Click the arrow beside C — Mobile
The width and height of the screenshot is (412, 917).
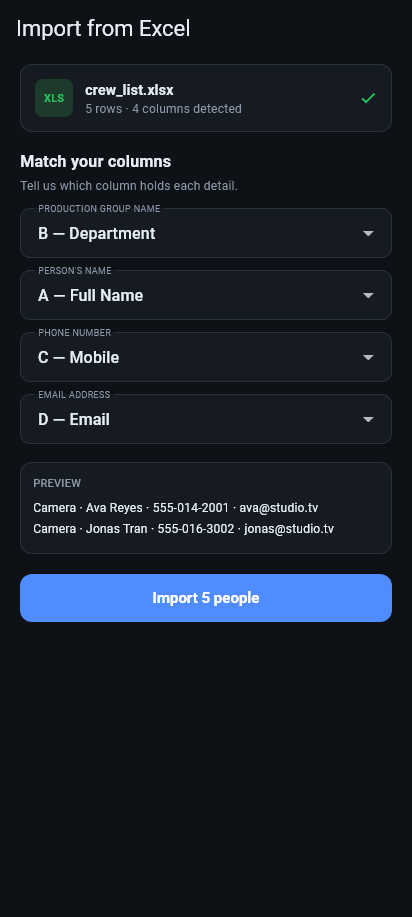(368, 357)
